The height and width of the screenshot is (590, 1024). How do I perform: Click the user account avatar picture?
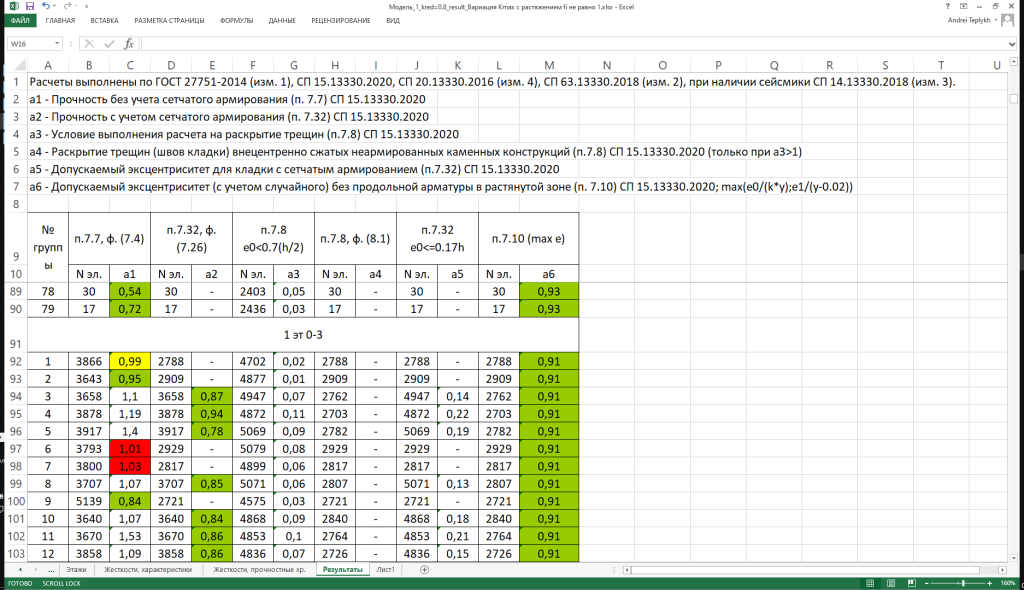click(x=1007, y=20)
